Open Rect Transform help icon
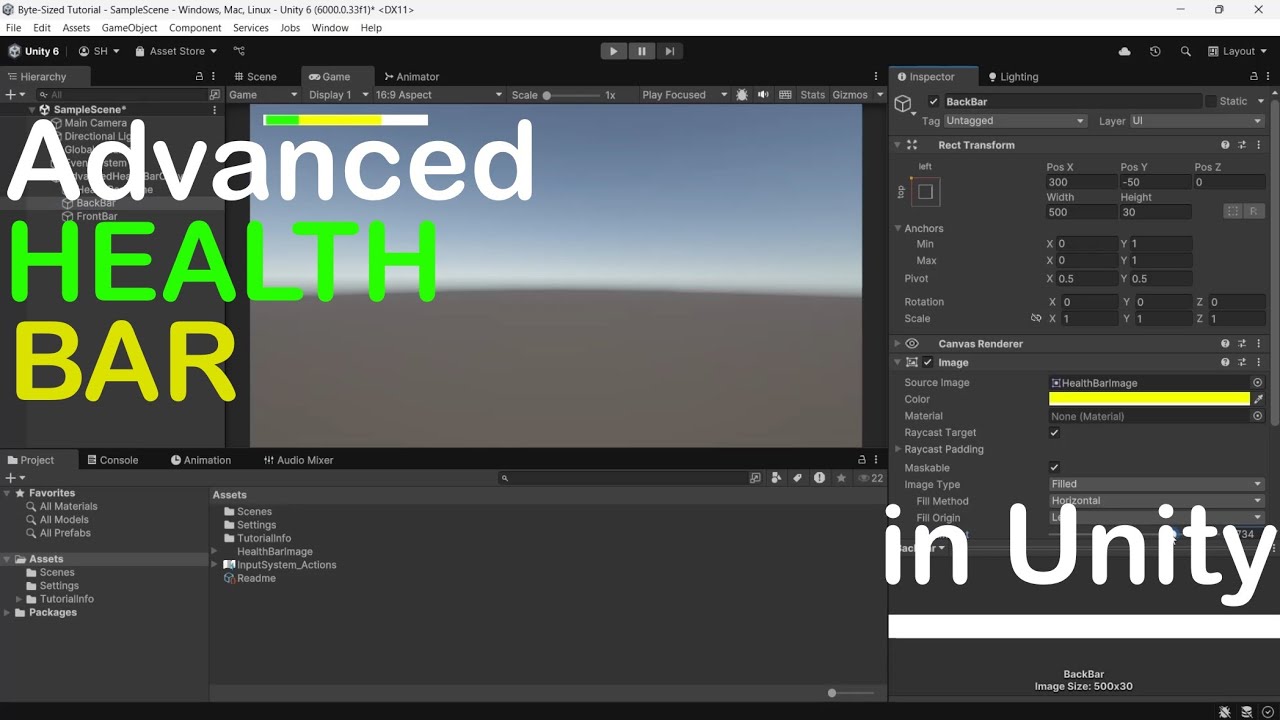Viewport: 1280px width, 720px height. pos(1225,145)
